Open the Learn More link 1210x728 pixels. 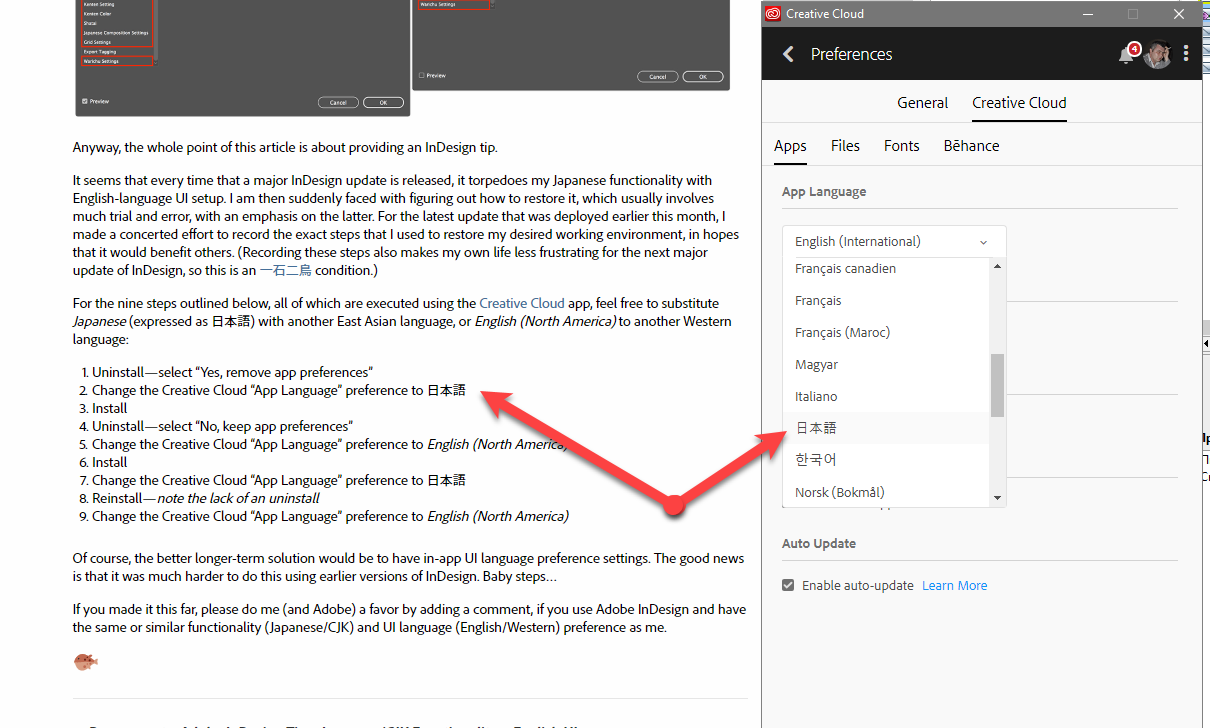(x=954, y=585)
